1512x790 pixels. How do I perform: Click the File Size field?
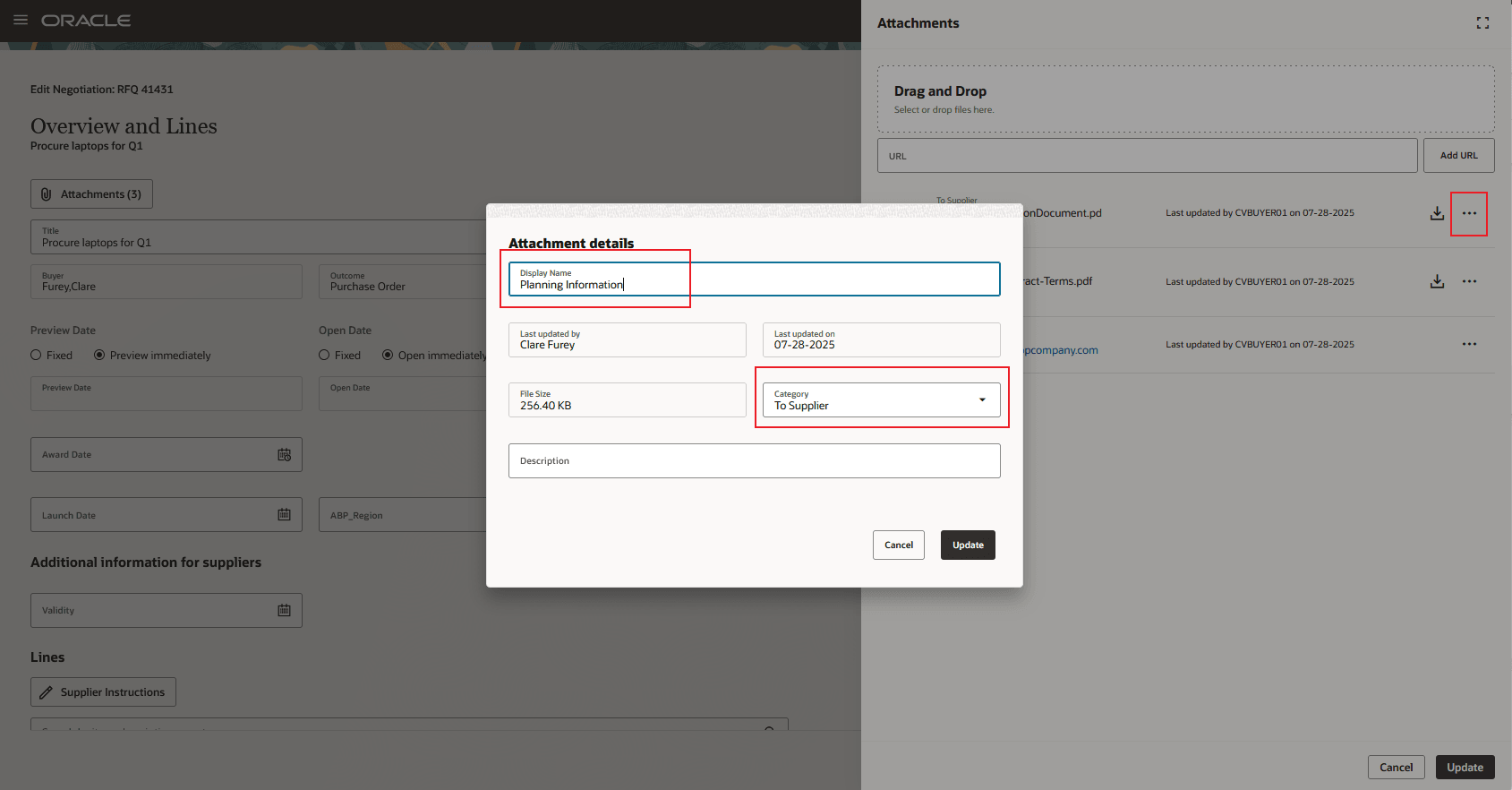click(627, 399)
